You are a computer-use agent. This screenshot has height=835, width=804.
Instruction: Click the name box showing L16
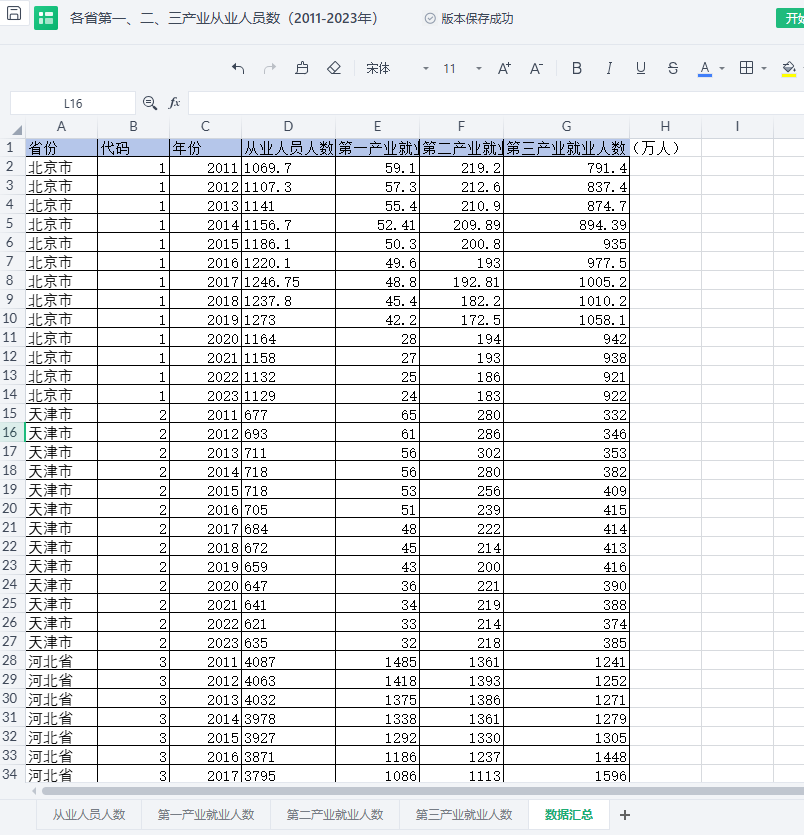pyautogui.click(x=73, y=103)
